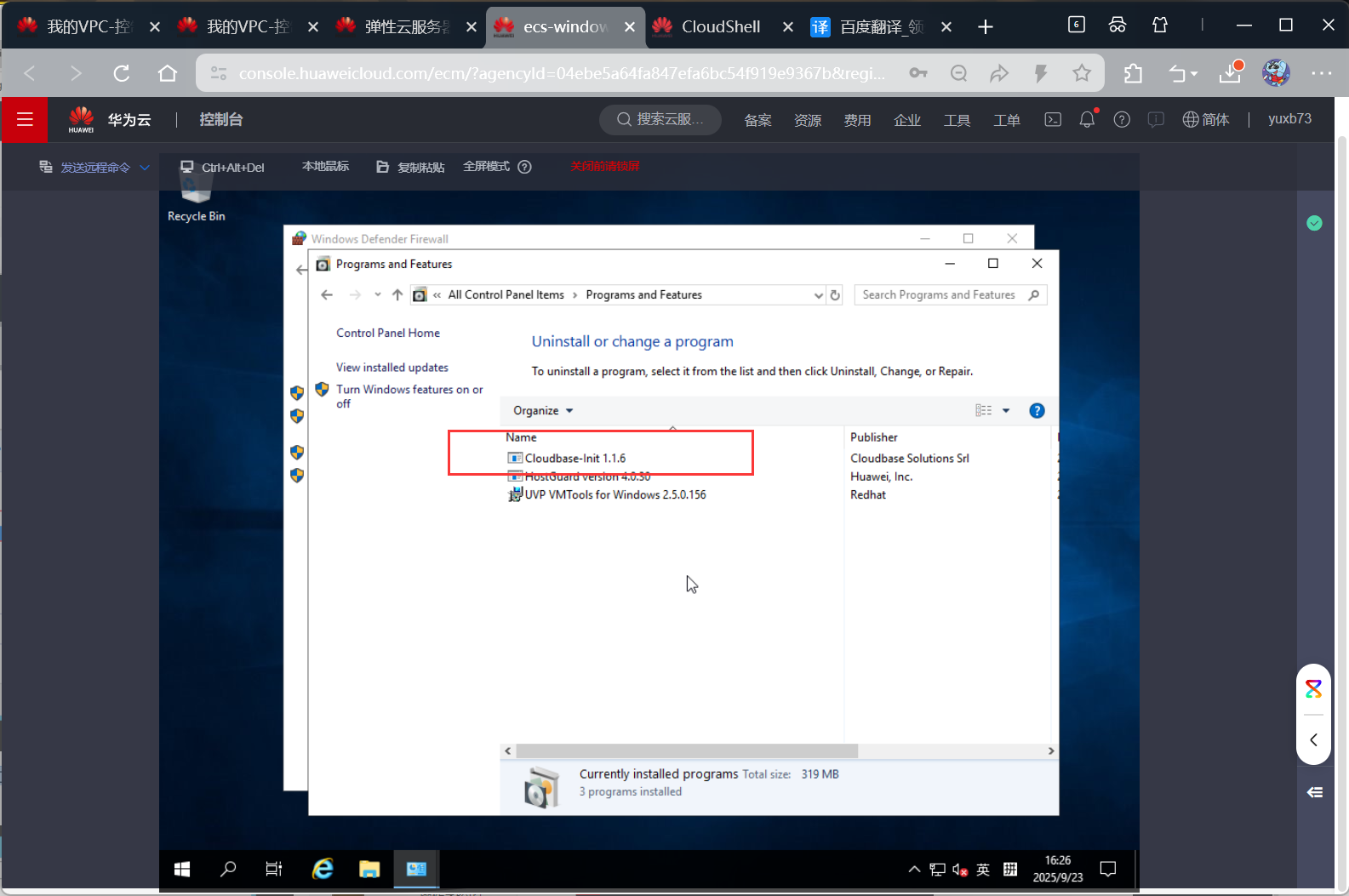Screen dimensions: 1349x896
Task: Open the 工具 menu item
Action: click(x=957, y=120)
